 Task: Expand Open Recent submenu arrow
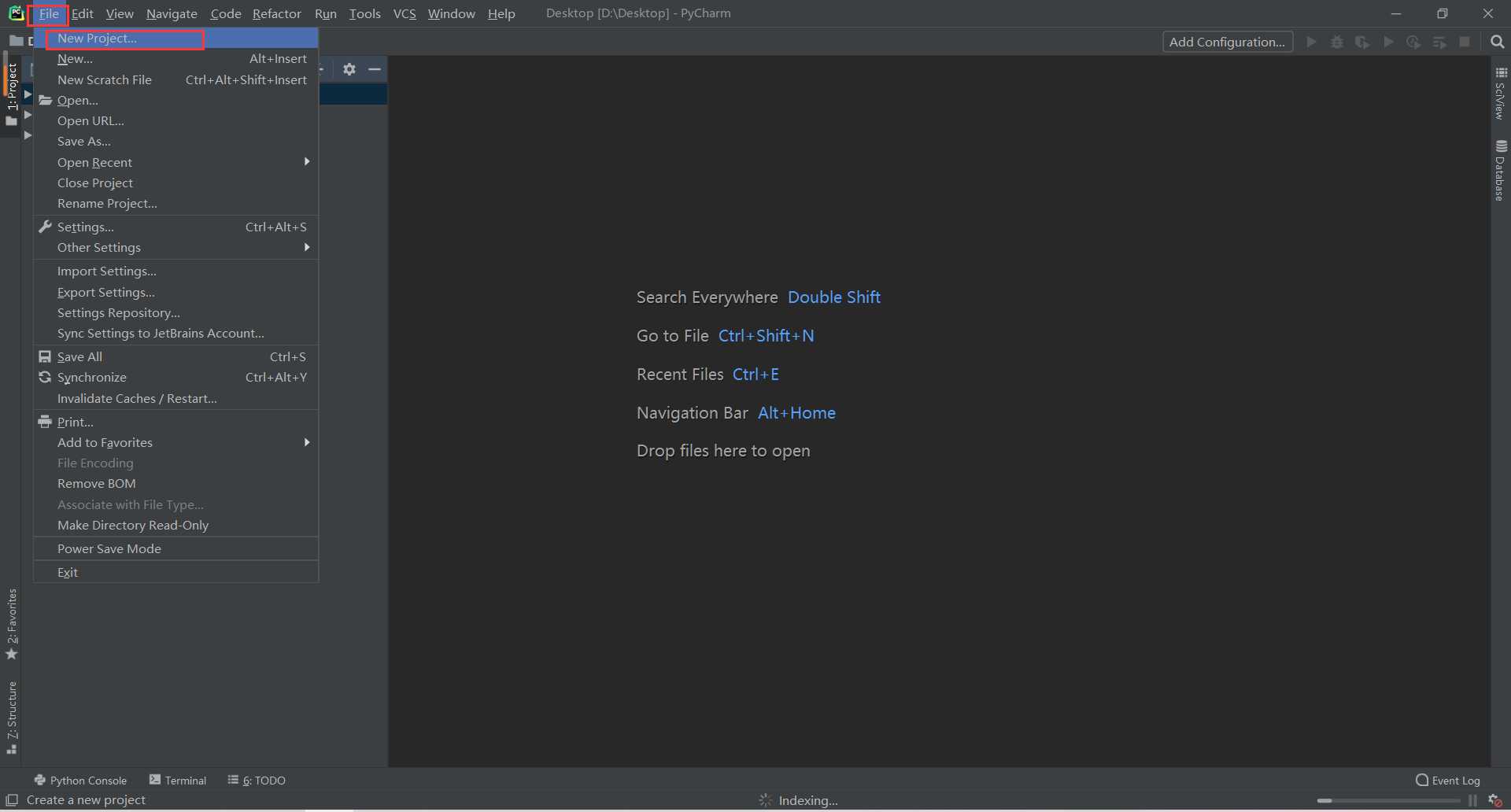[x=307, y=161]
